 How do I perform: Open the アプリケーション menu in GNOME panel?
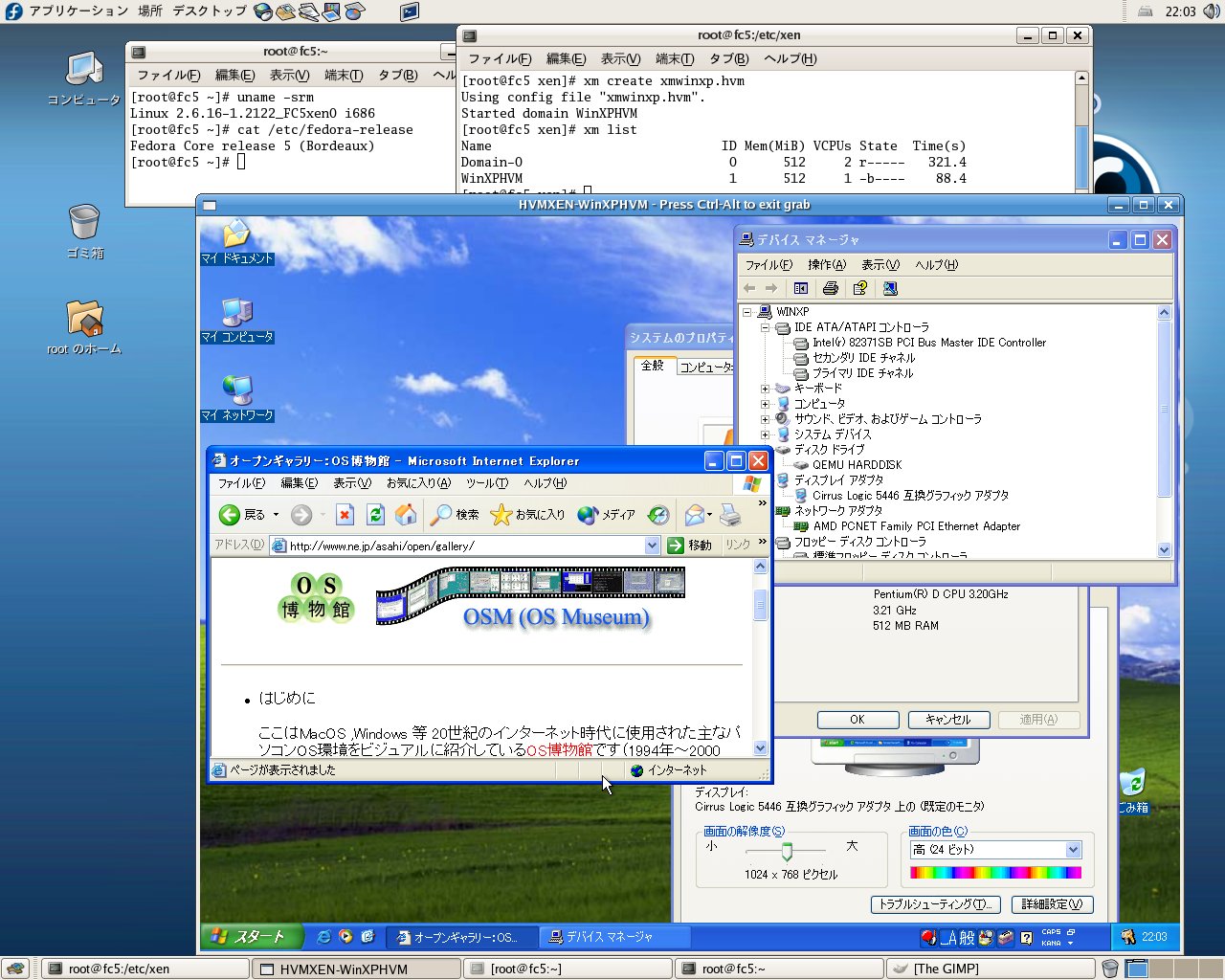pos(78,11)
